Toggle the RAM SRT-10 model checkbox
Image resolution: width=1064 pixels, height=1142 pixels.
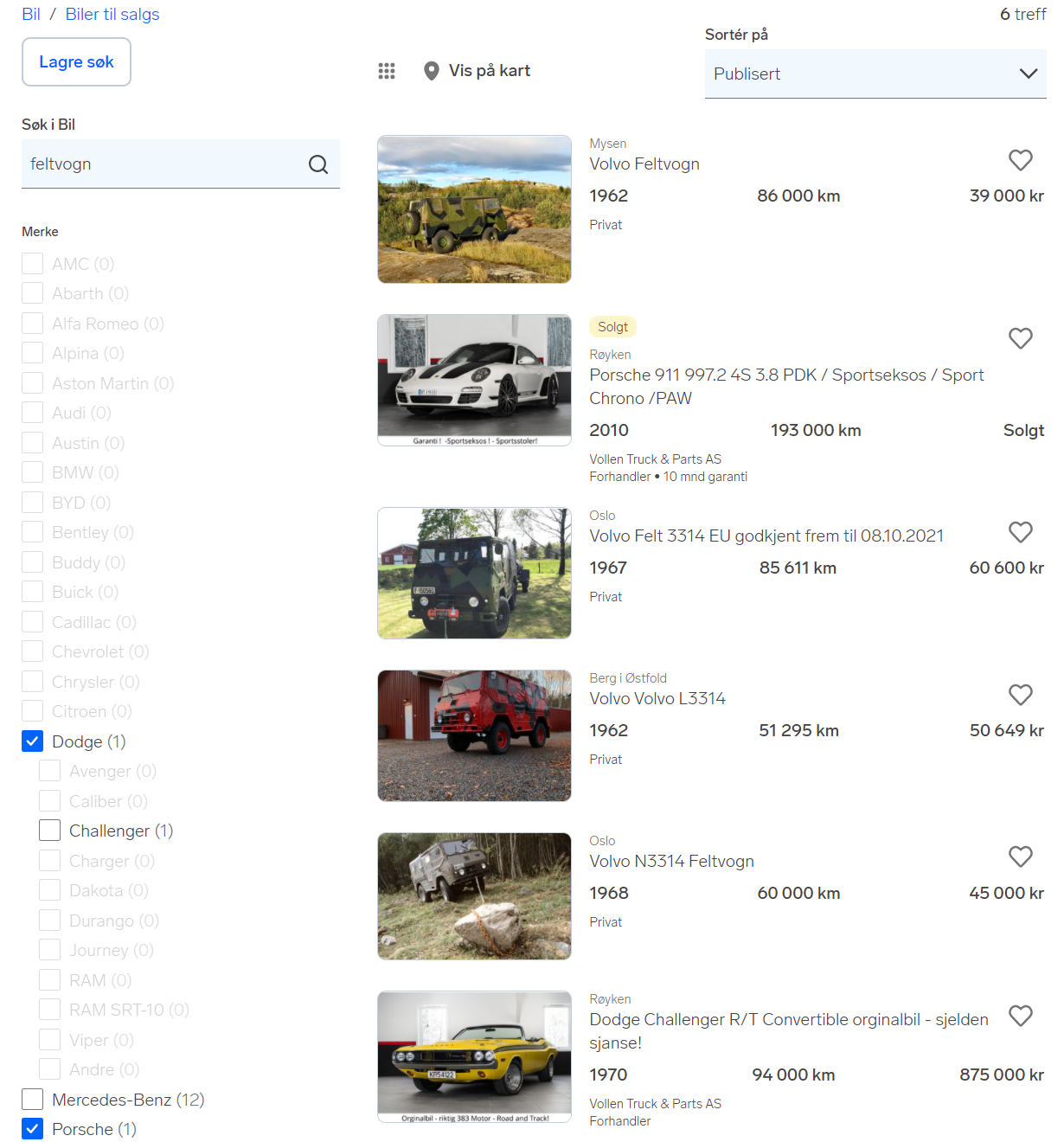[50, 1010]
